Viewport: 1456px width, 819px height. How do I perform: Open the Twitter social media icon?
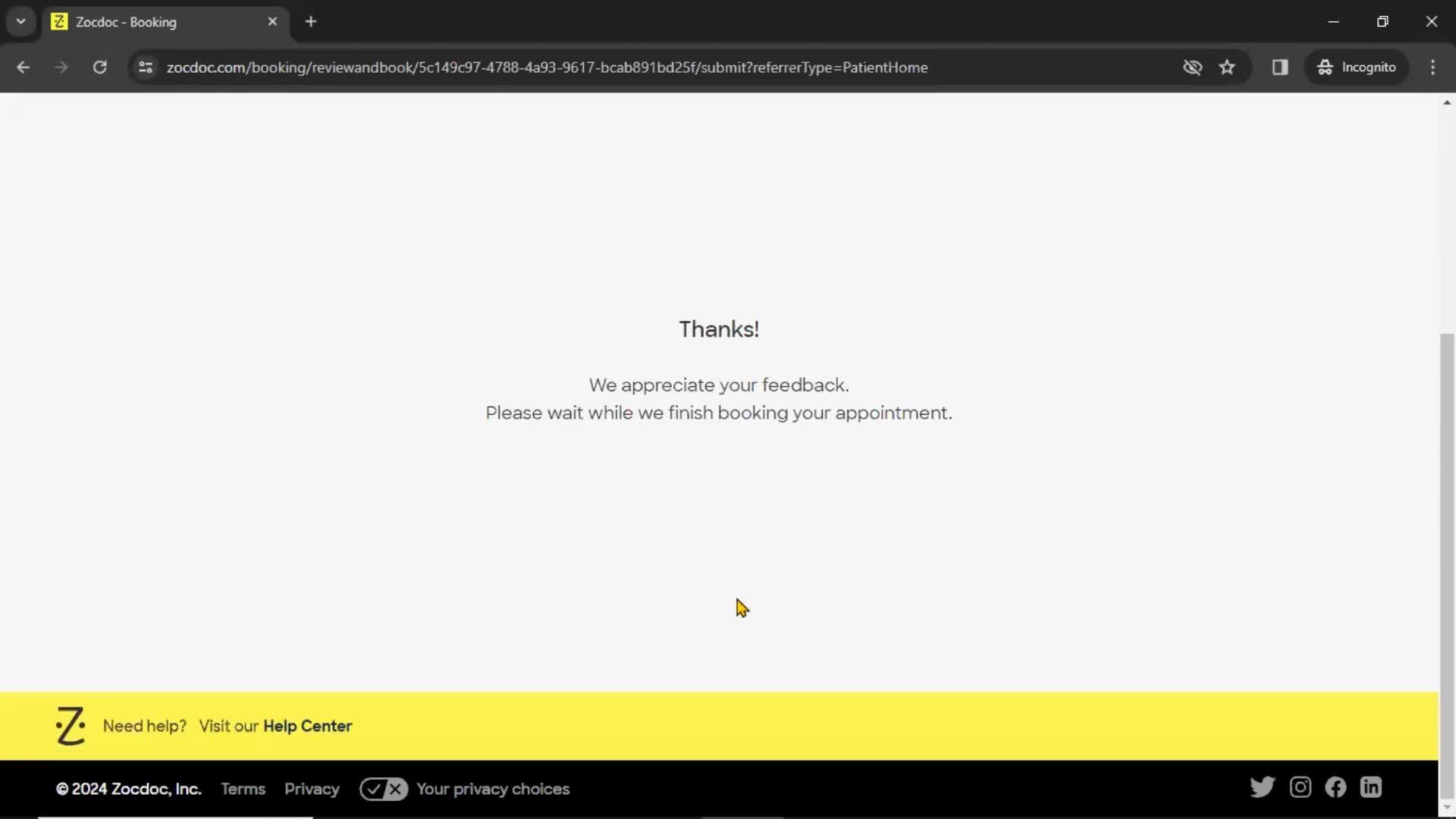tap(1262, 788)
